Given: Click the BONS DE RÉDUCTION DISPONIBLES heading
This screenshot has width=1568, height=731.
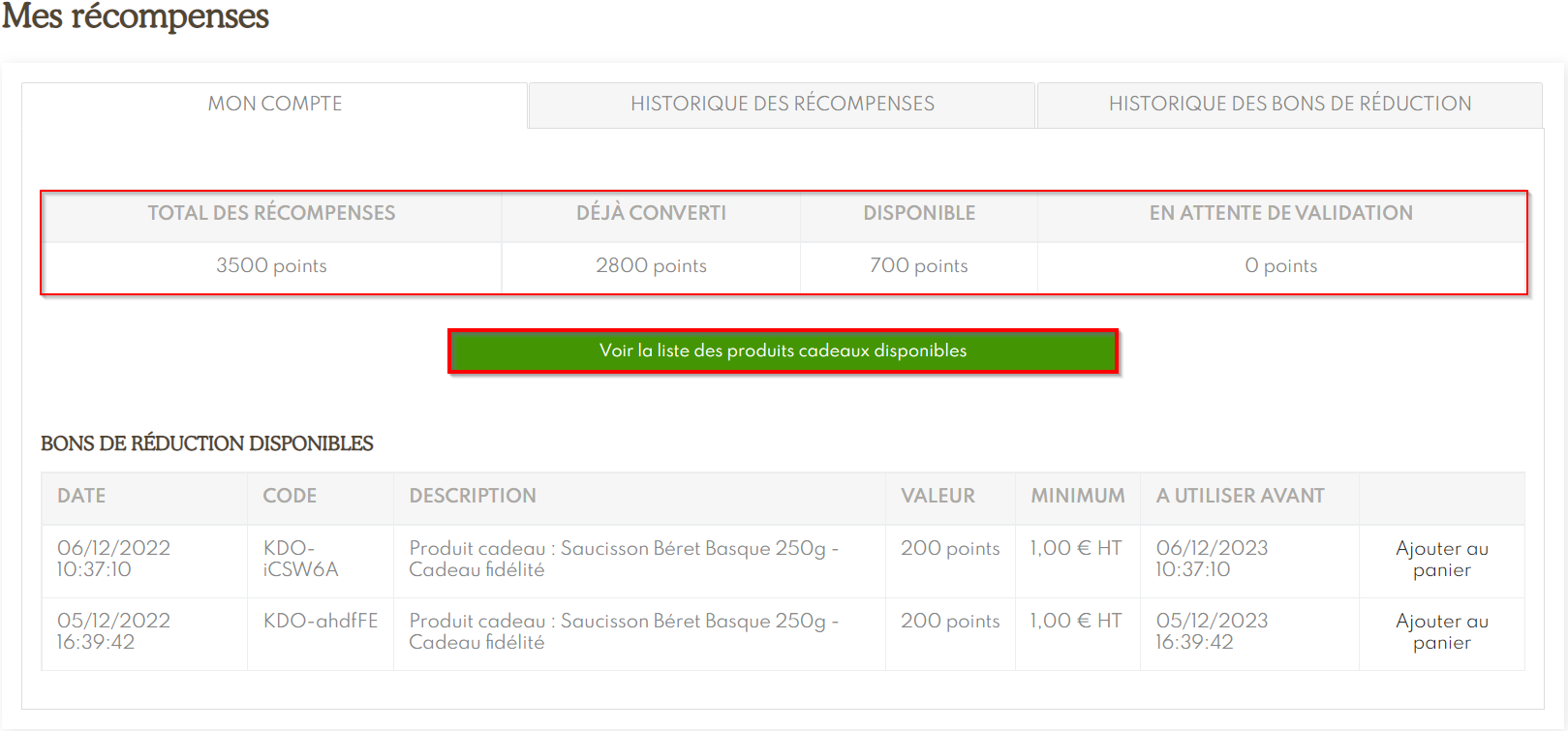Looking at the screenshot, I should coord(207,443).
